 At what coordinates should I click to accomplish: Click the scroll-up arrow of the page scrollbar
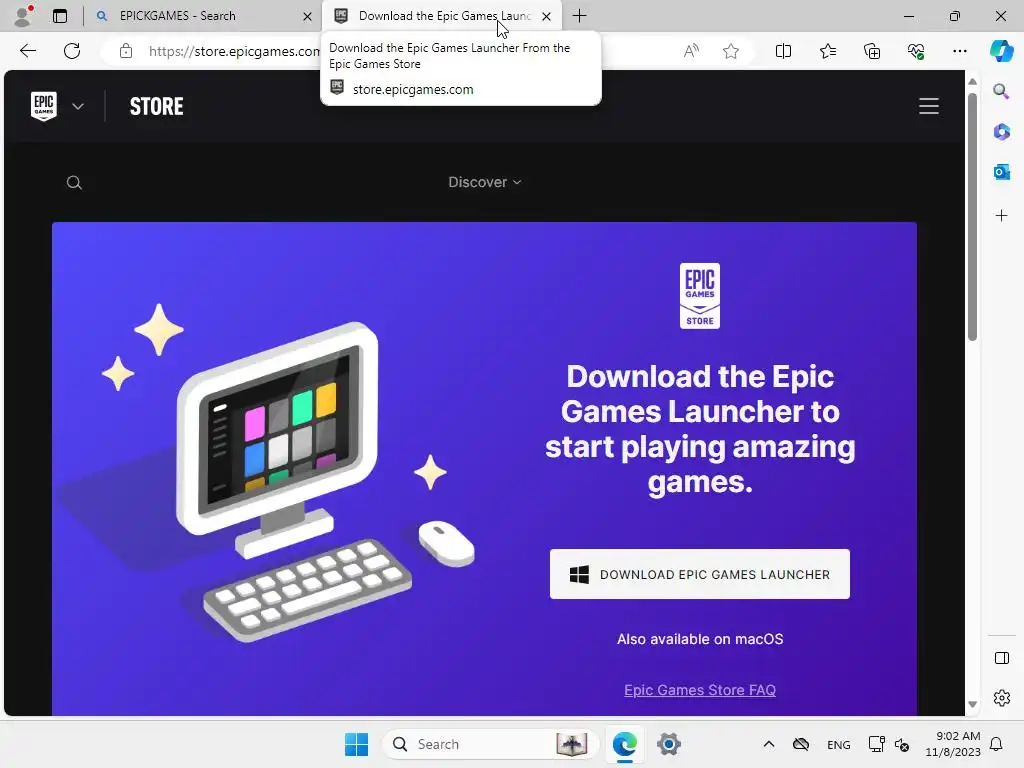(x=972, y=82)
